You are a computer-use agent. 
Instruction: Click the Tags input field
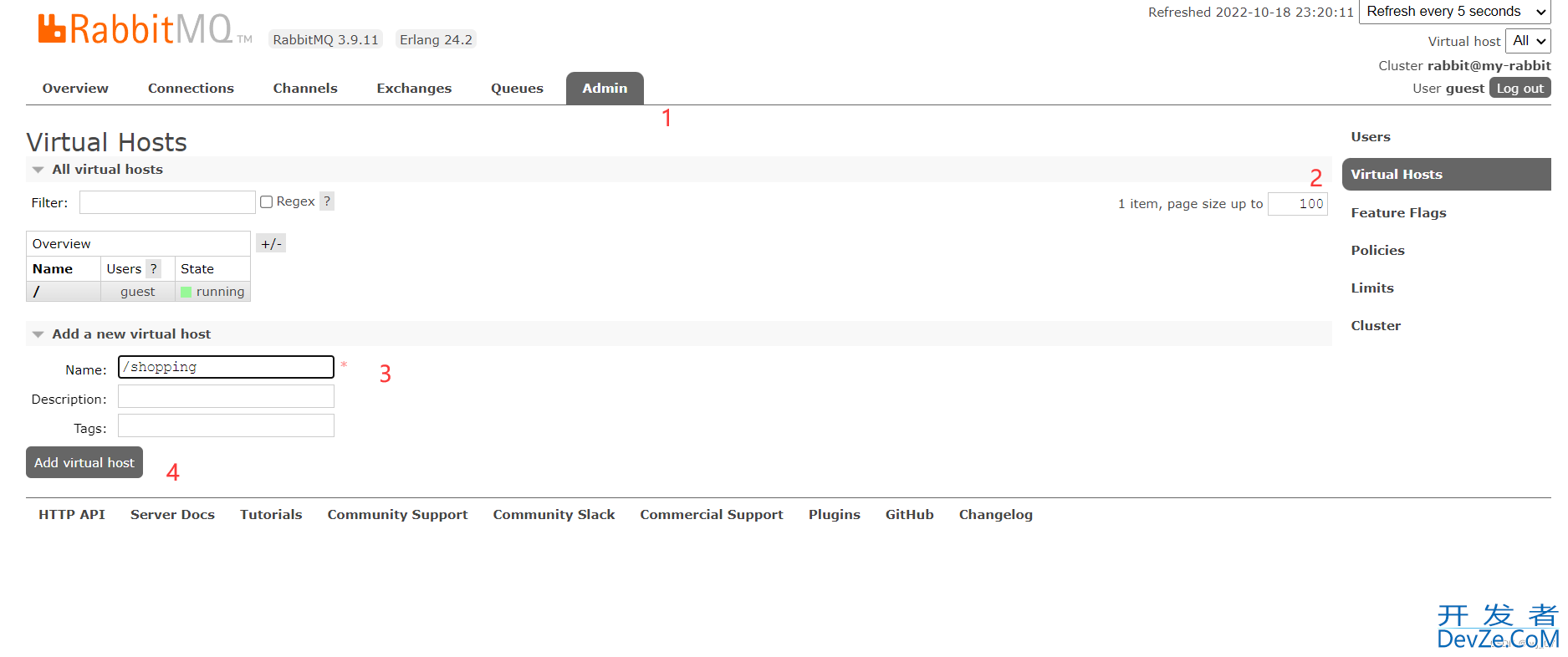(226, 425)
